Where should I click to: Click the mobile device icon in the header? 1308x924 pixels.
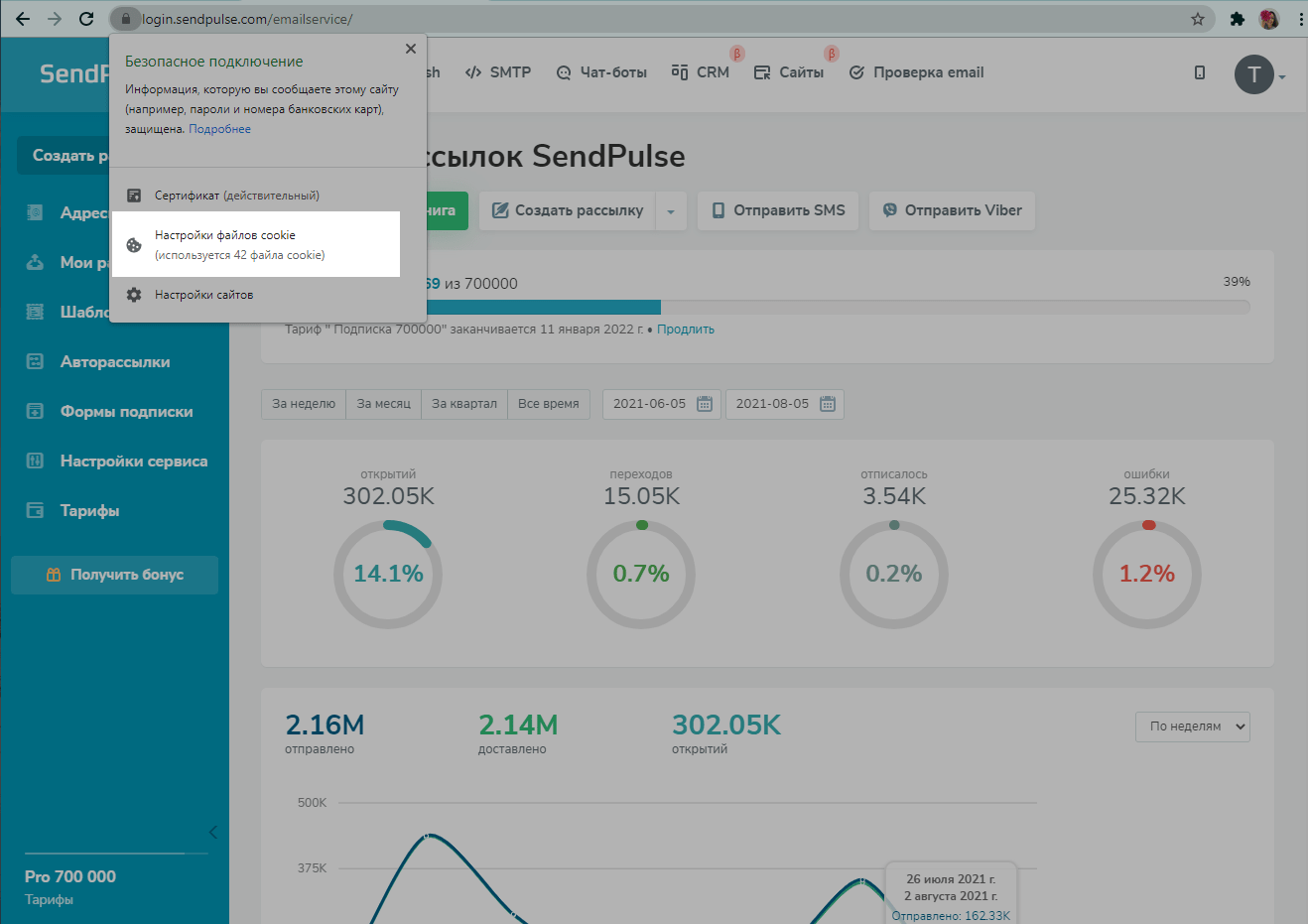1200,72
